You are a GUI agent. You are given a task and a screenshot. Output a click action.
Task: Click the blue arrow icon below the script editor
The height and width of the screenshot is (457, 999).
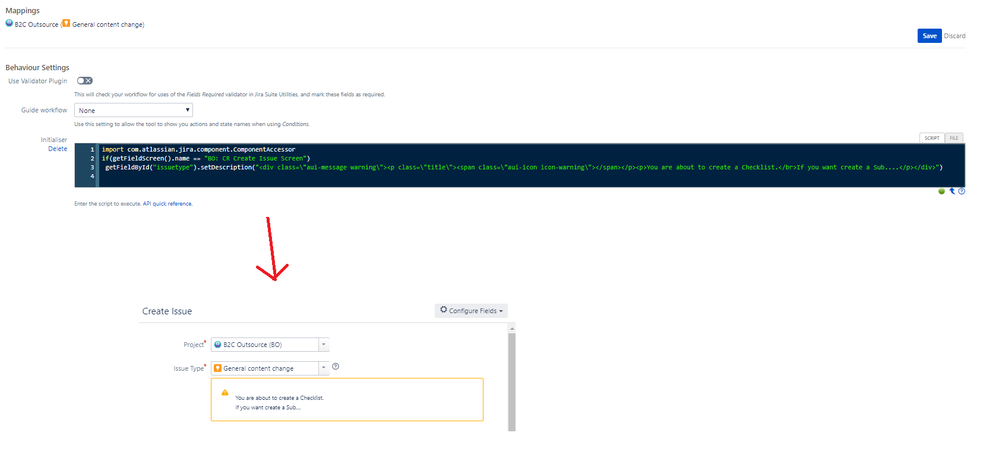(x=952, y=191)
